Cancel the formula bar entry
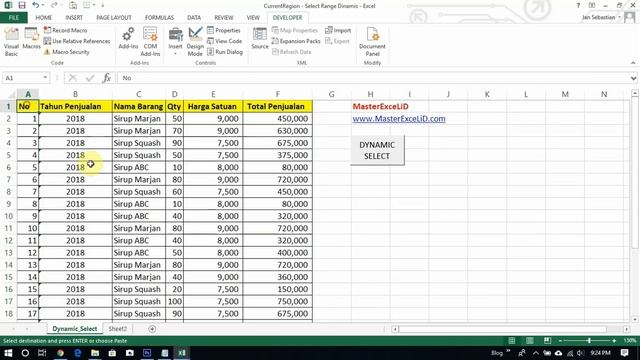 [x=73, y=78]
